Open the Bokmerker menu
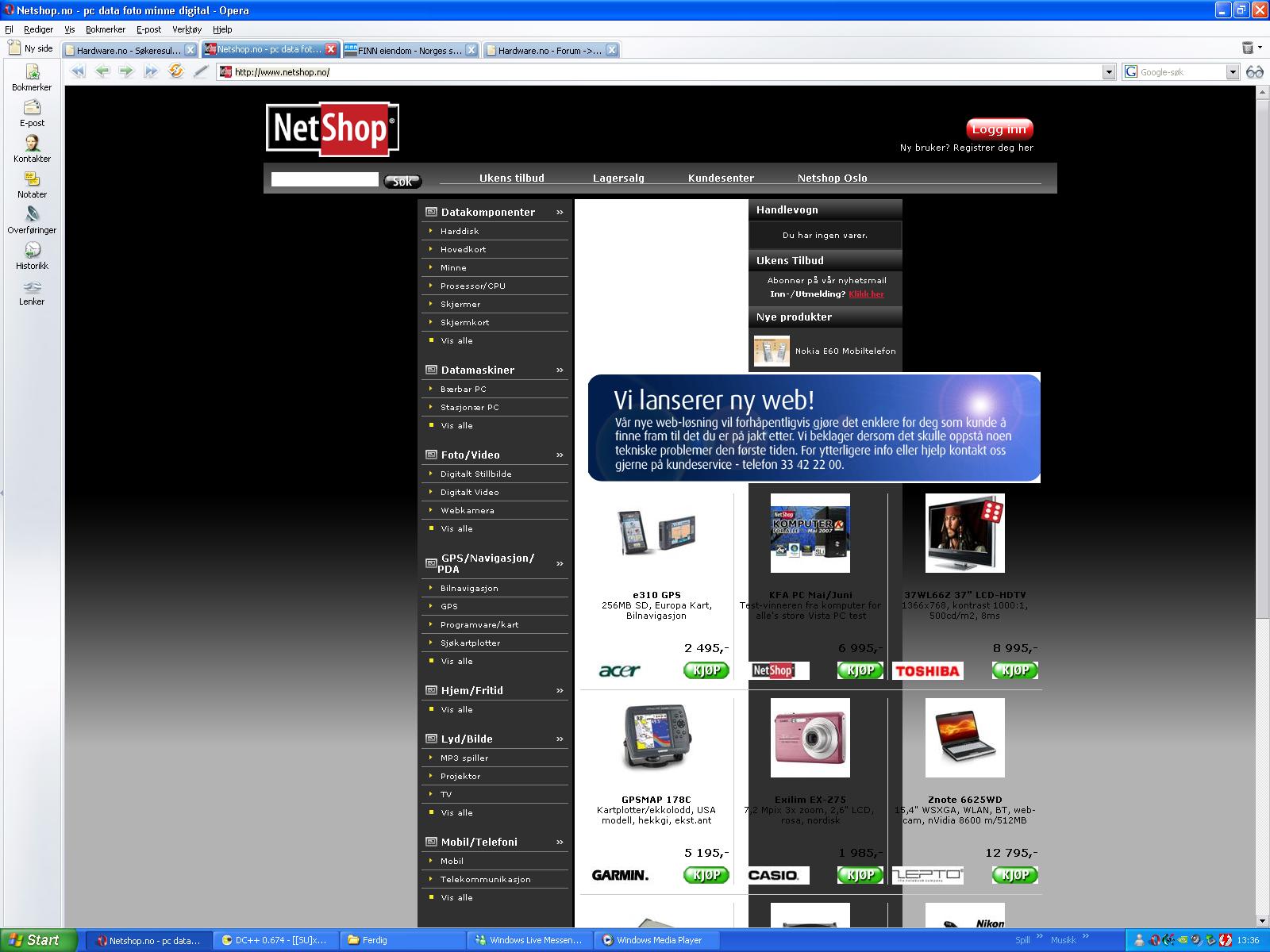 (106, 29)
